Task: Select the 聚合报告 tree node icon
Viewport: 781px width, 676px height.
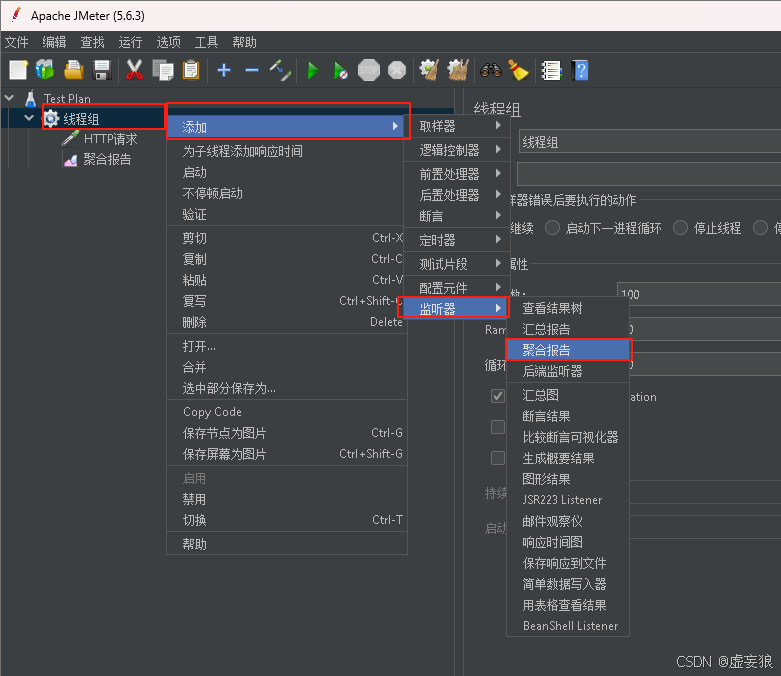Action: pos(70,159)
